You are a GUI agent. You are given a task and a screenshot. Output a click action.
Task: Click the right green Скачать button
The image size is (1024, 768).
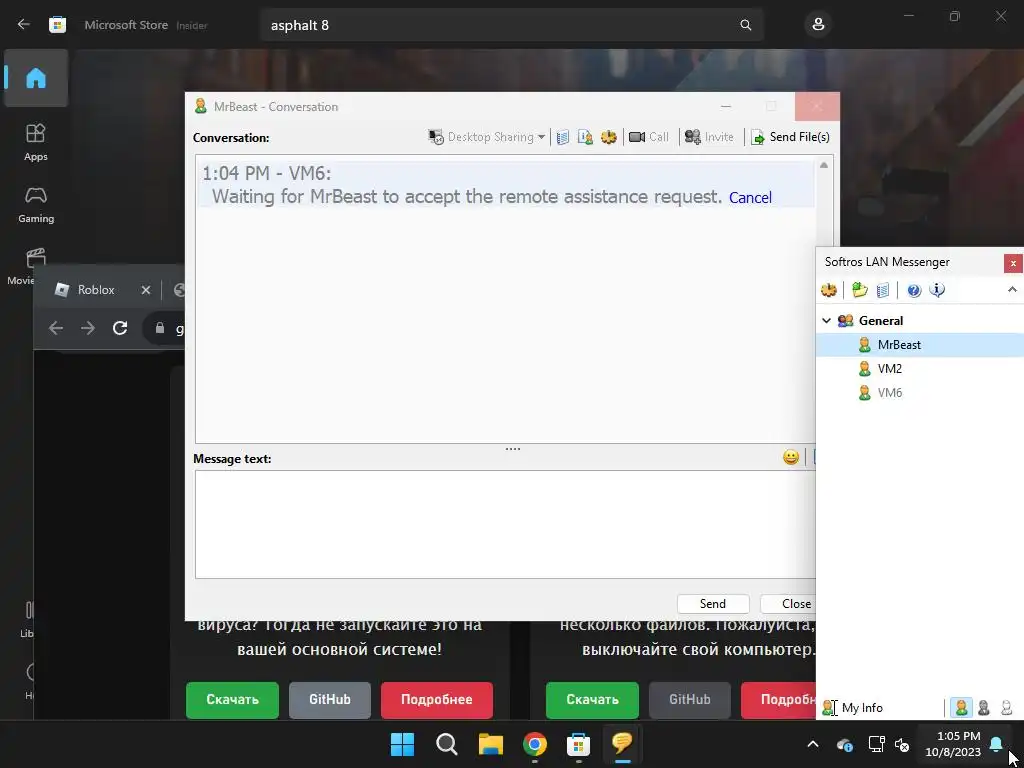(592, 700)
